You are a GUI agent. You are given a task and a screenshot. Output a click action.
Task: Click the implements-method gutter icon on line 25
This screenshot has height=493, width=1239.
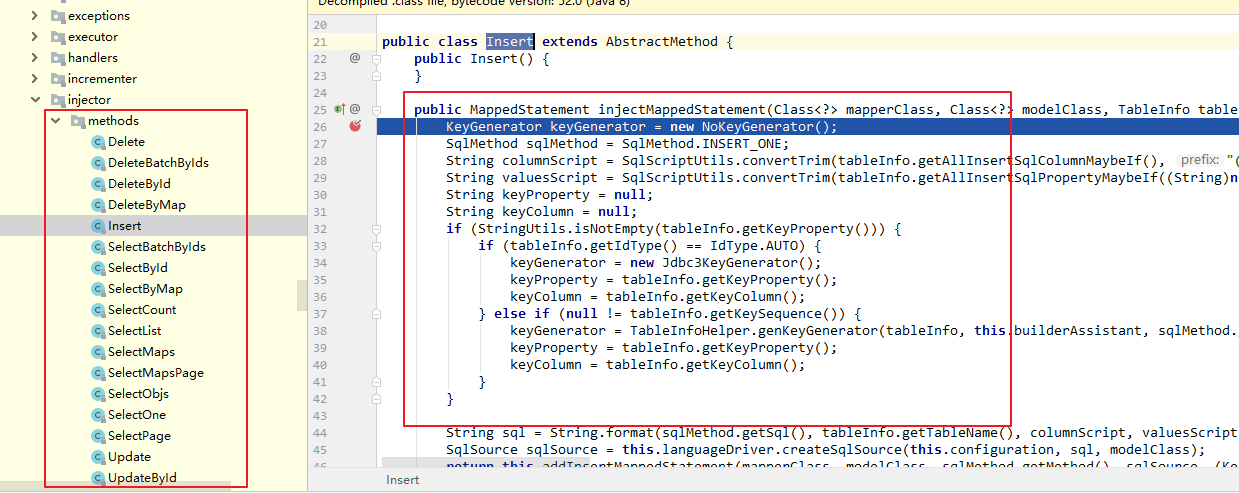339,109
